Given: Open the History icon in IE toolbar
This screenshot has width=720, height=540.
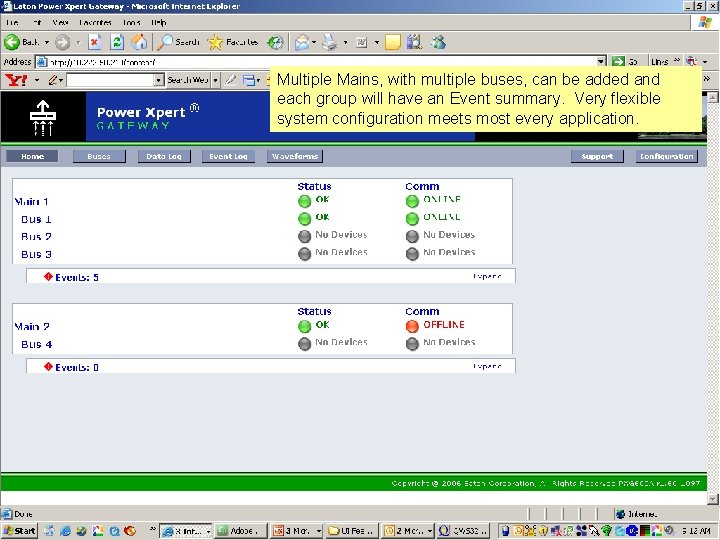Looking at the screenshot, I should click(x=275, y=42).
